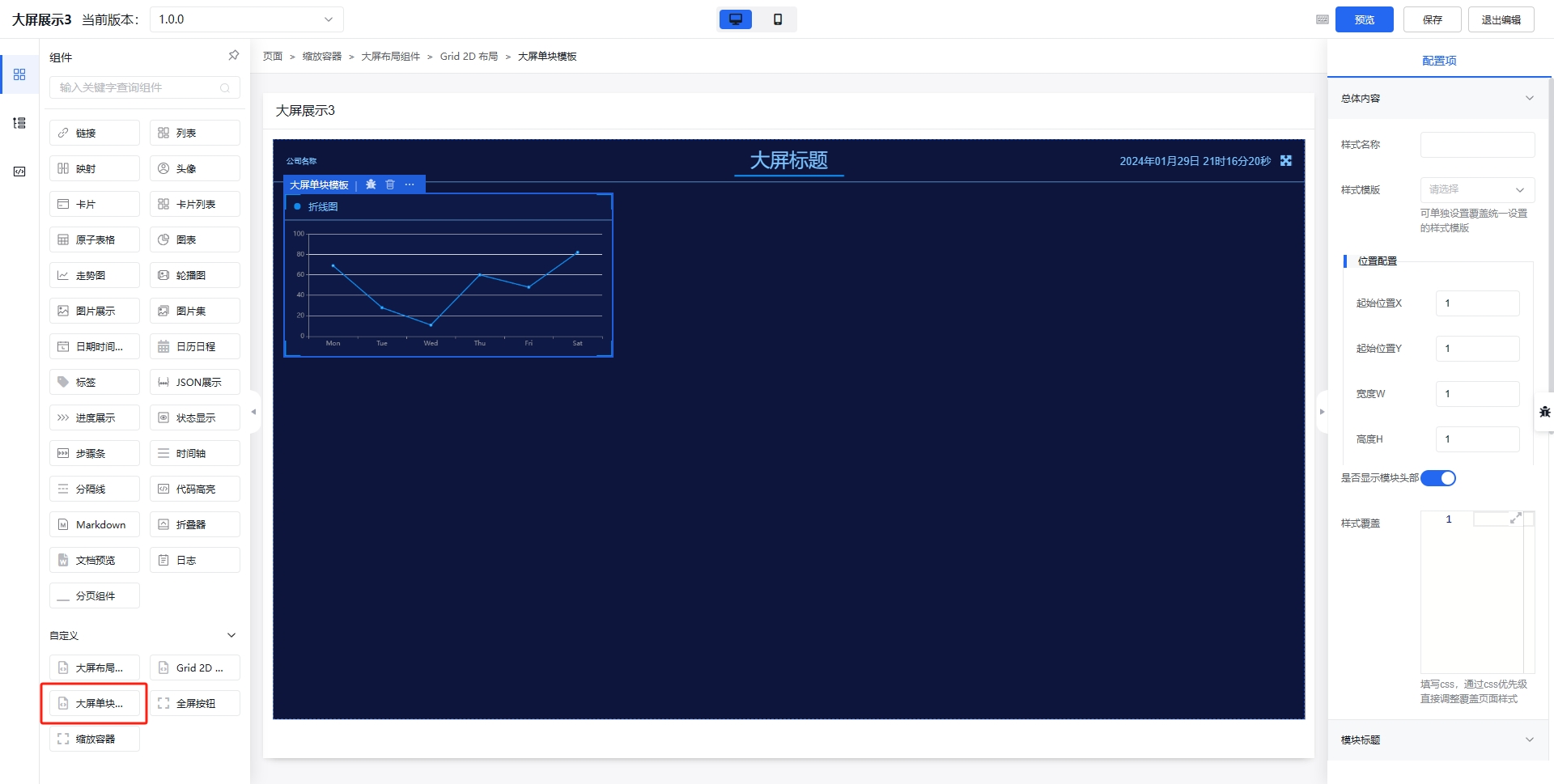Viewport: 1554px width, 784px height.
Task: Open the 配置项 tab
Action: [x=1439, y=61]
